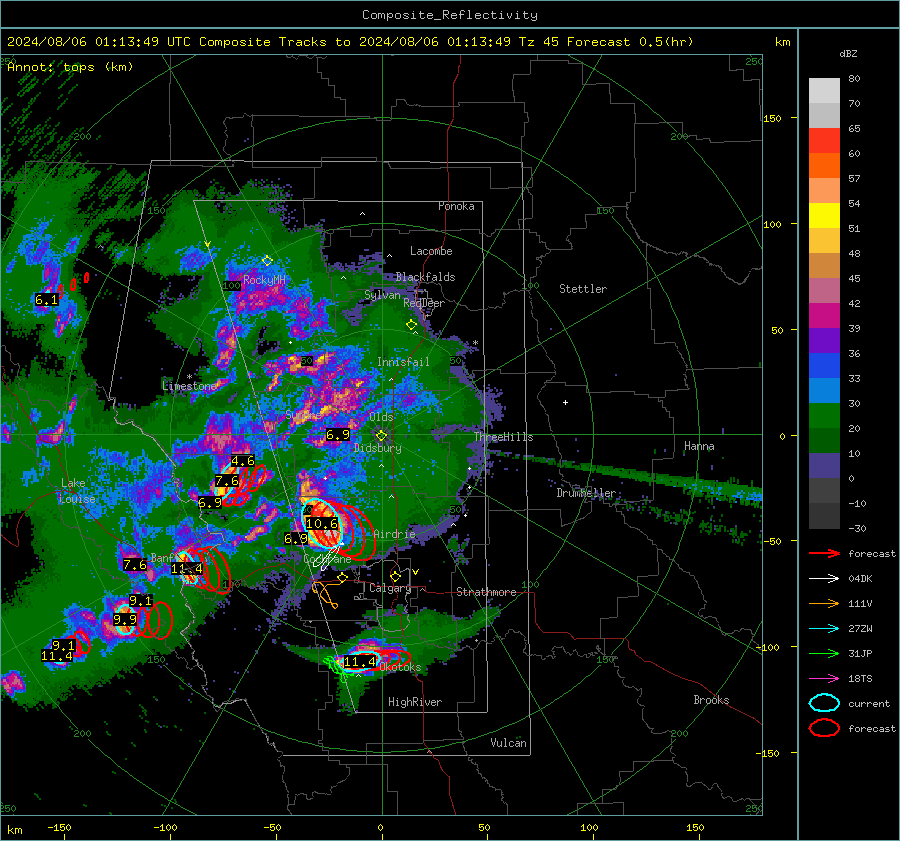
Task: Click the Ponoka town label
Action: pos(456,206)
